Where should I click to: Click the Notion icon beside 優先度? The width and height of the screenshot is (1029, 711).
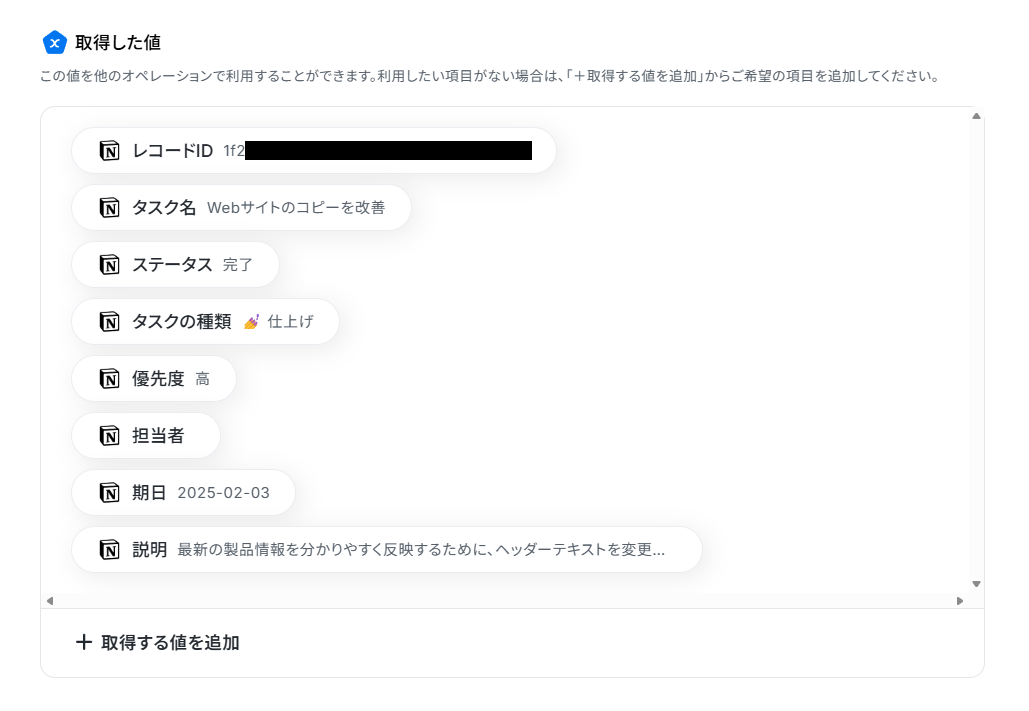pyautogui.click(x=110, y=379)
